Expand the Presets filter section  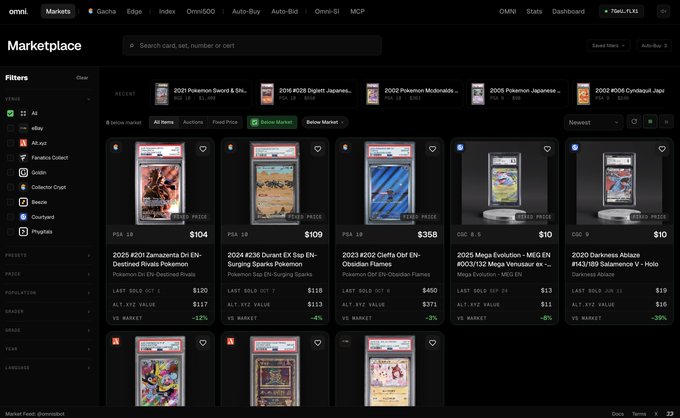coord(48,255)
